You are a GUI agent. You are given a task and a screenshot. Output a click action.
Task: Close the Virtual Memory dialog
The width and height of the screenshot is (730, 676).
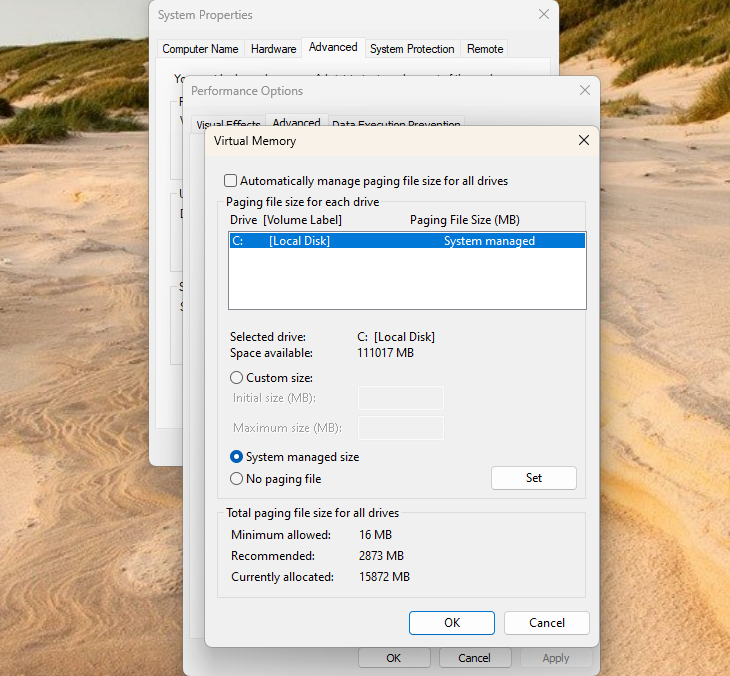coord(584,140)
